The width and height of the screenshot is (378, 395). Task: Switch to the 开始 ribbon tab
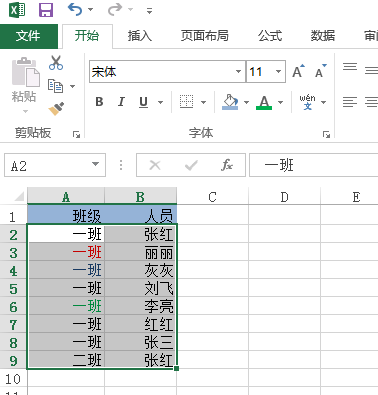point(87,36)
